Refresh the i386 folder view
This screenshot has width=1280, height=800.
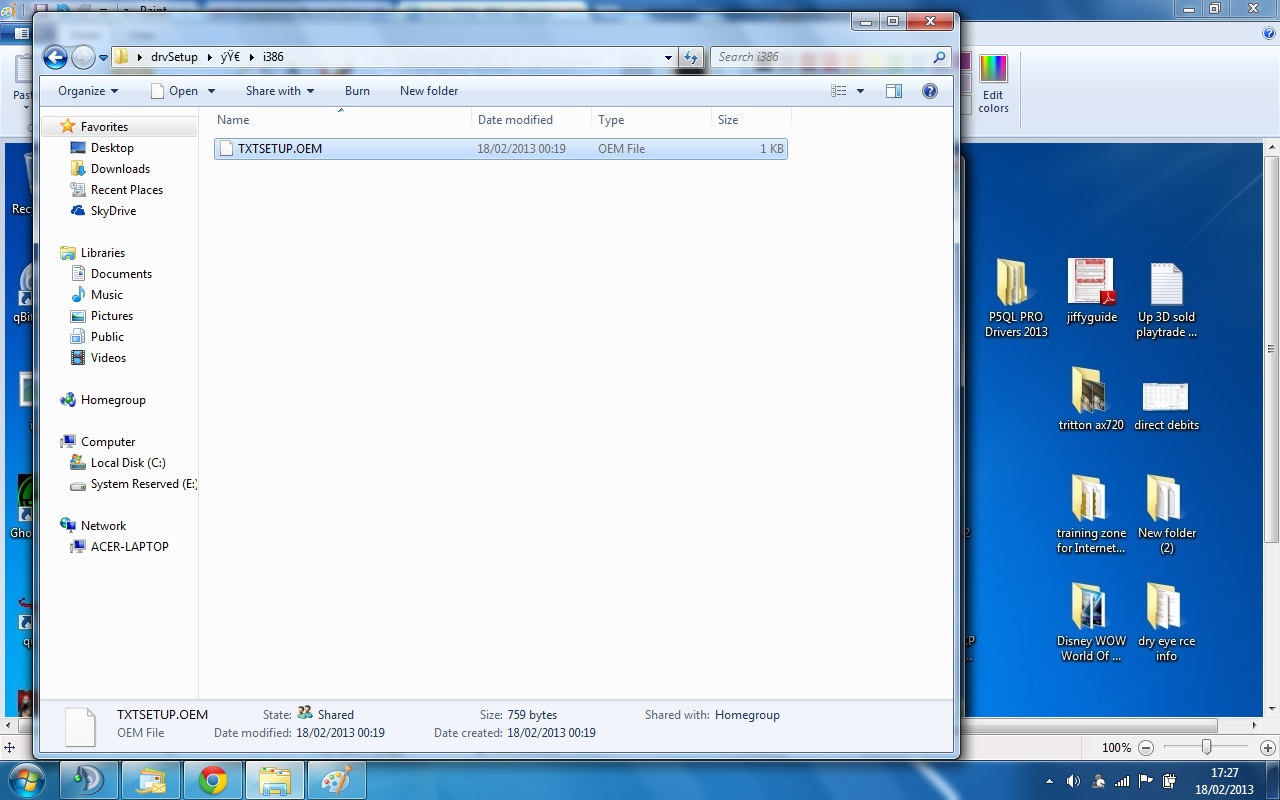click(691, 58)
